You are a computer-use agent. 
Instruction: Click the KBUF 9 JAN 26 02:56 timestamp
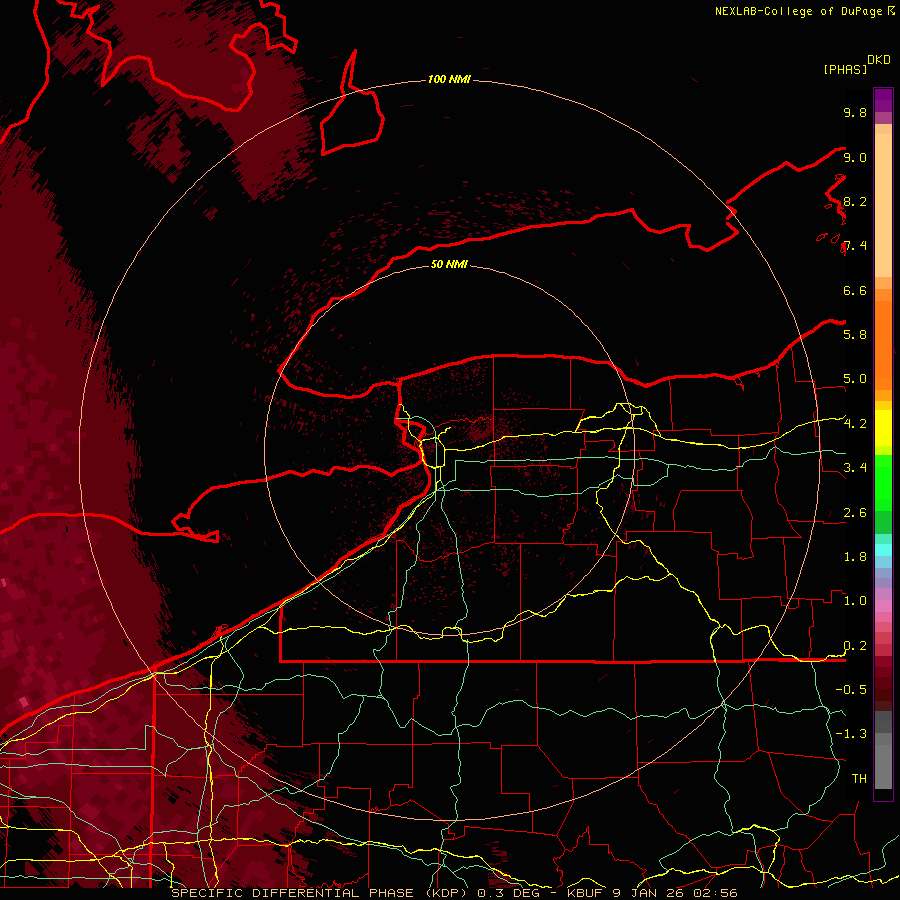pyautogui.click(x=652, y=893)
